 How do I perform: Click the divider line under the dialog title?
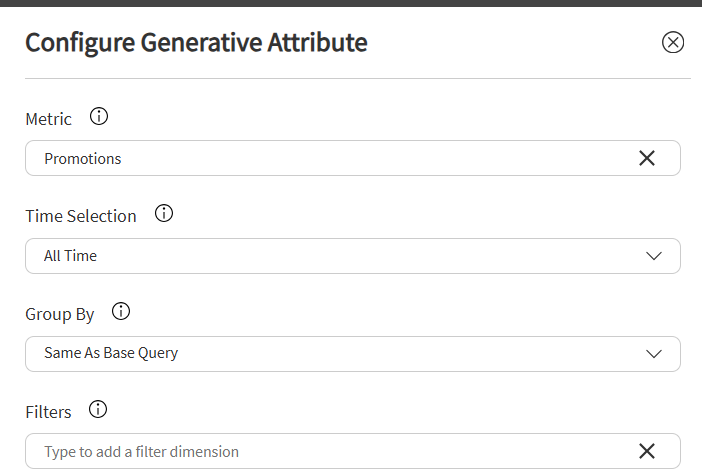(358, 78)
